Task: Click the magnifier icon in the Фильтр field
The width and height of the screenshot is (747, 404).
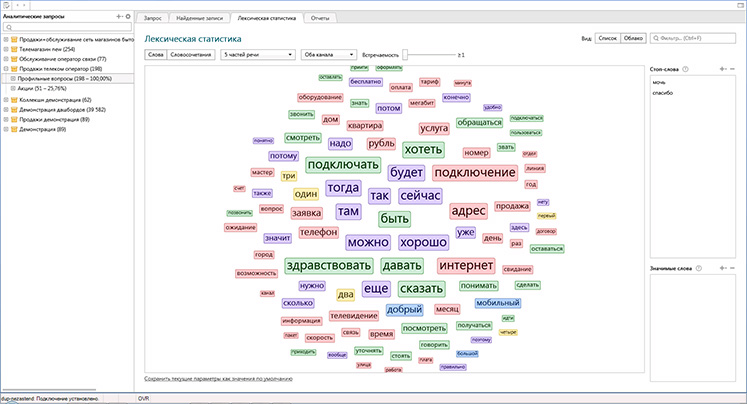Action: pos(656,38)
